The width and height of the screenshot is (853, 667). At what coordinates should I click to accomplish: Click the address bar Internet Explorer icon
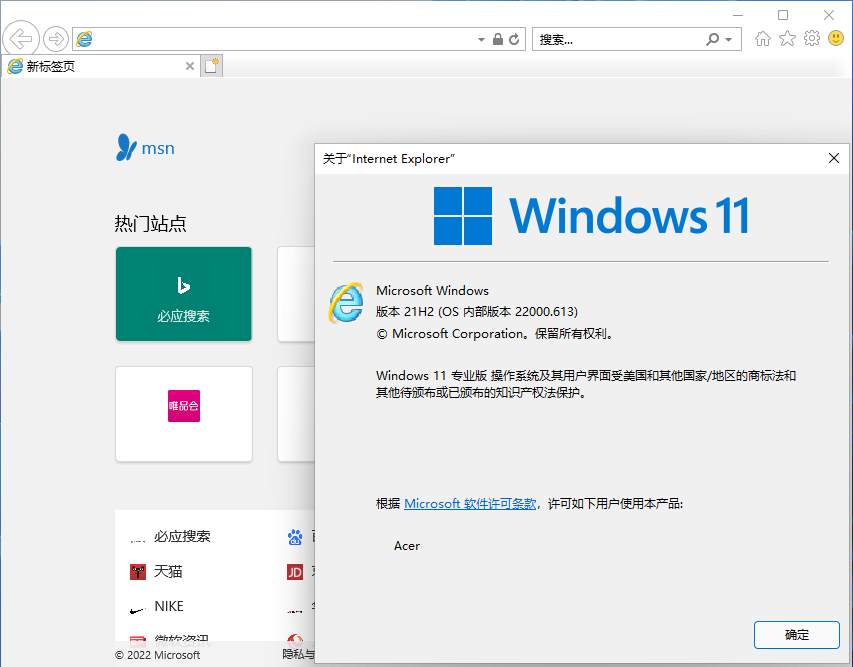84,39
